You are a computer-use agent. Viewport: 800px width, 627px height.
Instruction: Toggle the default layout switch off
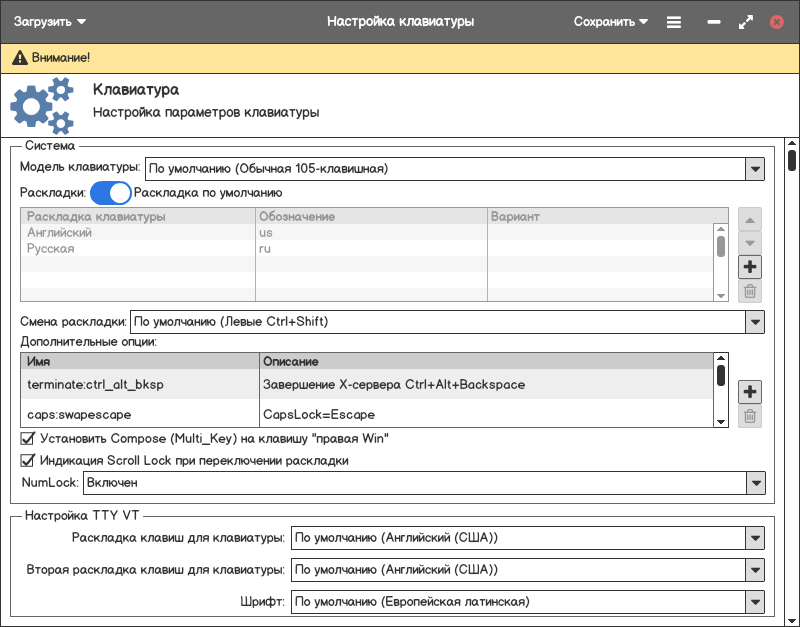click(111, 193)
